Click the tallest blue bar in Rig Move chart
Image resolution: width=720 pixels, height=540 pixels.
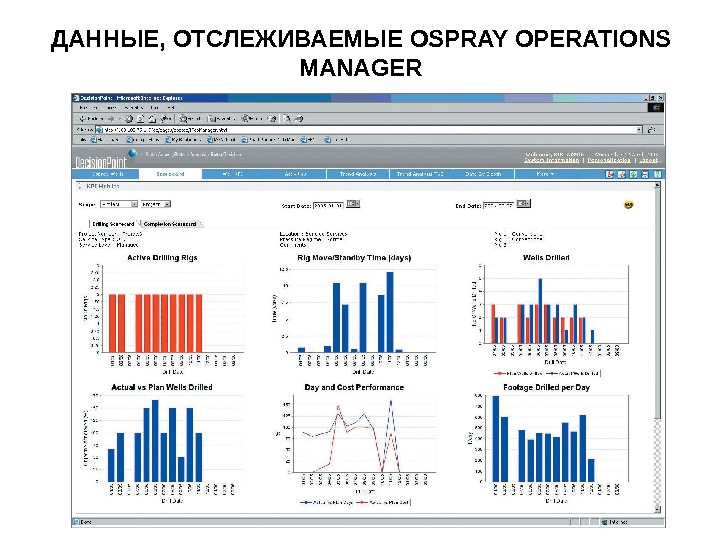[390, 312]
